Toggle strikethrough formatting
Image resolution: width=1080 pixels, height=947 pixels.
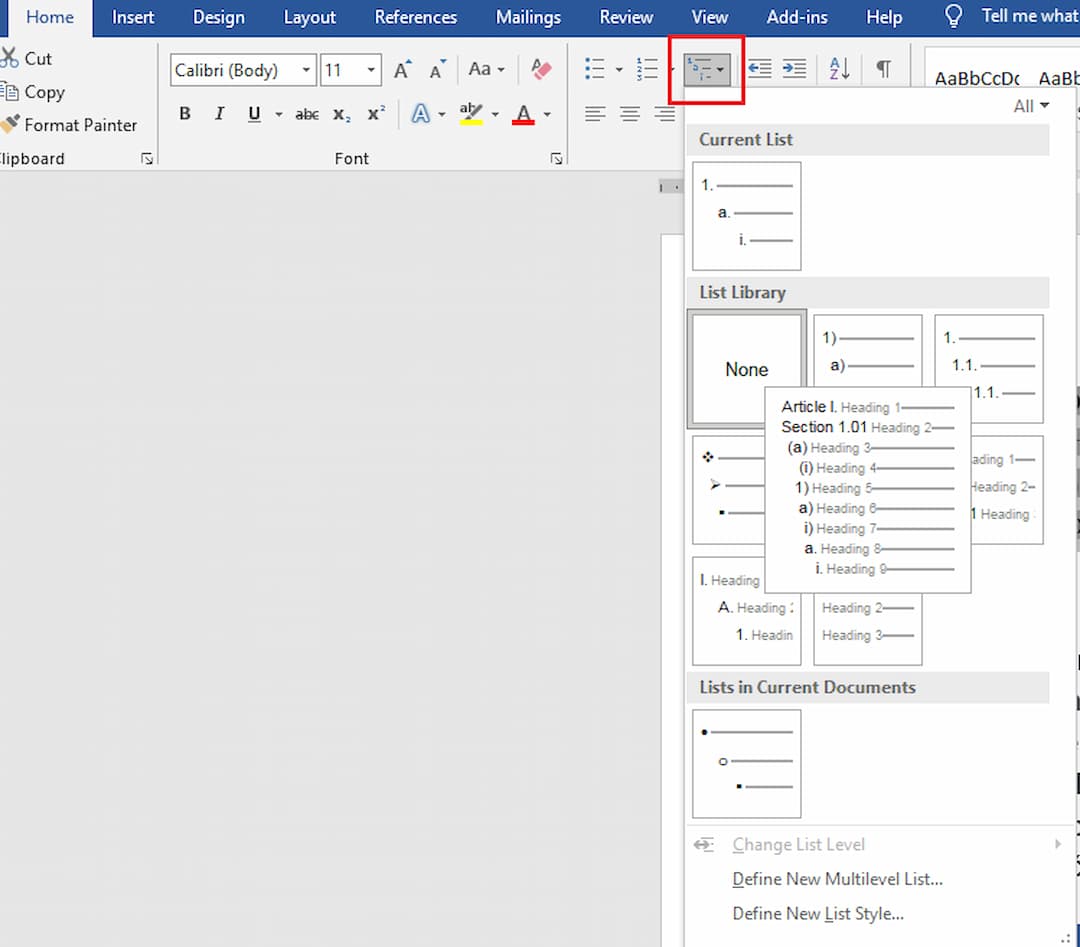click(307, 114)
